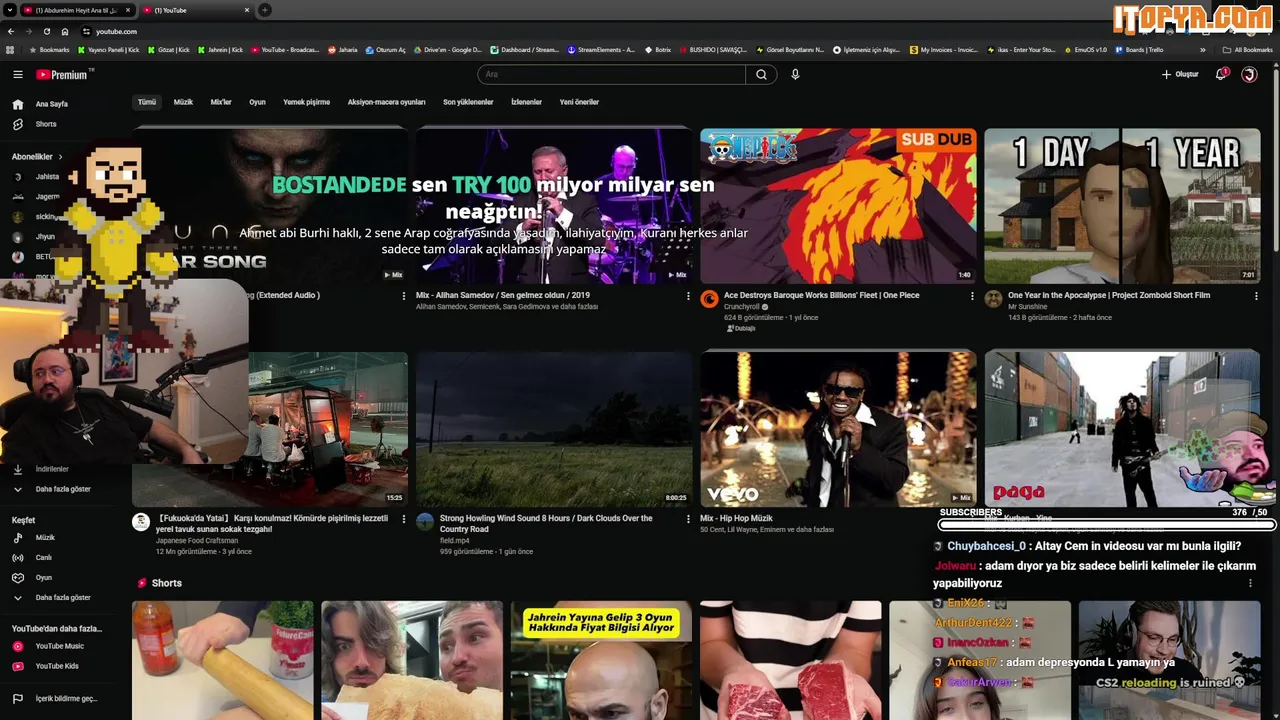
Task: Open the Botrix bookmark
Action: (x=656, y=49)
